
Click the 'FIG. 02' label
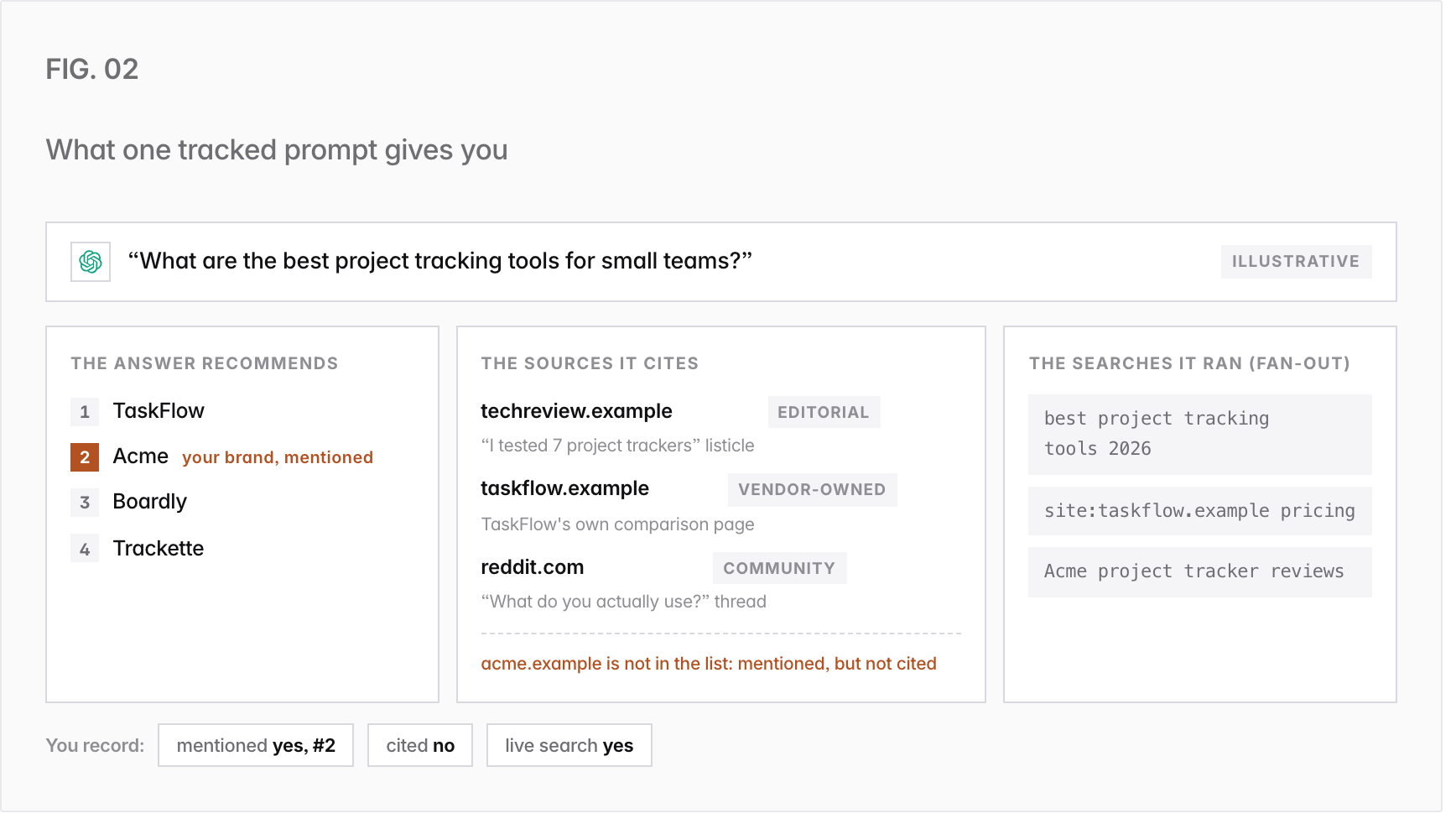coord(92,69)
